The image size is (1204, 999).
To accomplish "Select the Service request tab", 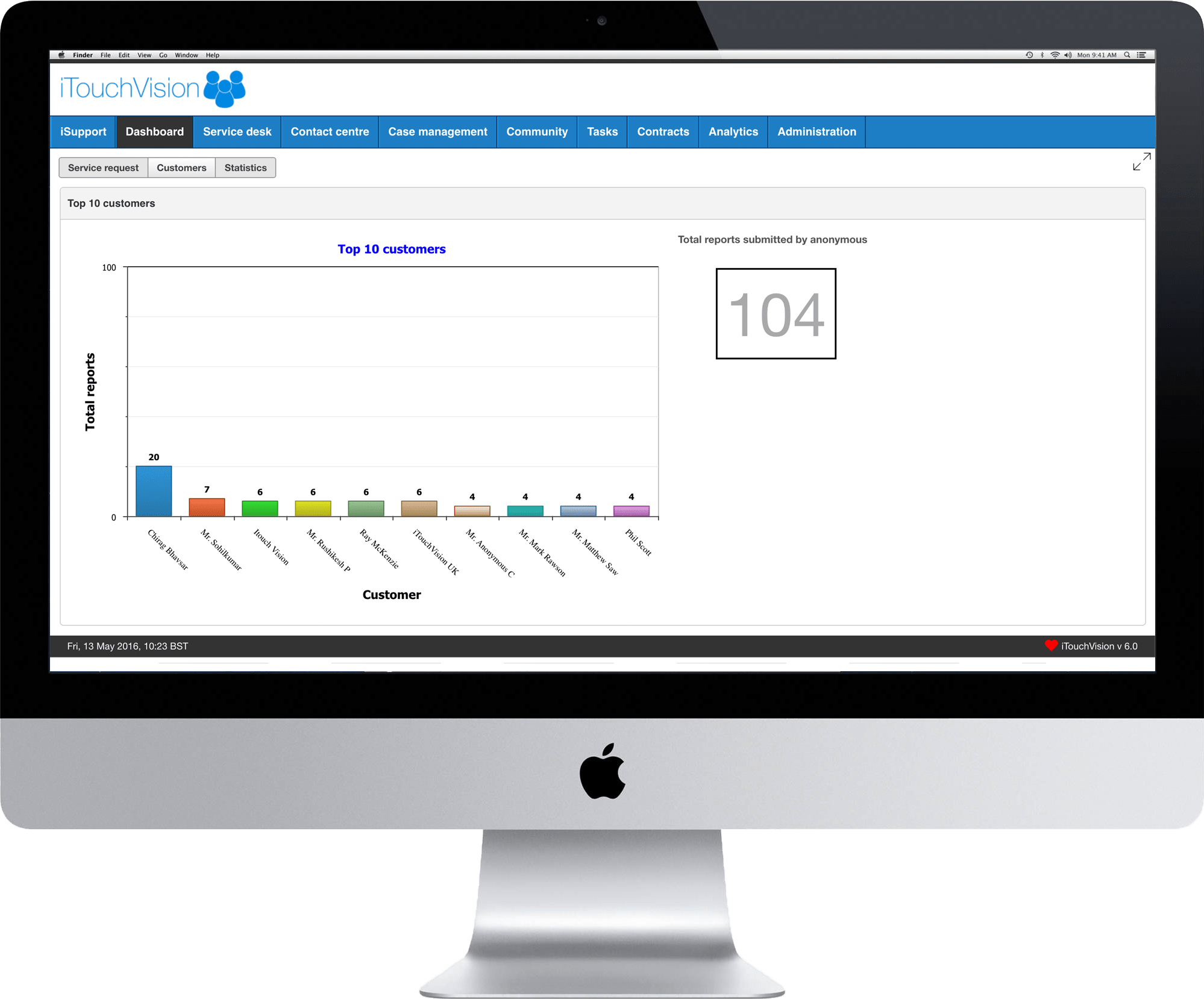I will [x=102, y=167].
